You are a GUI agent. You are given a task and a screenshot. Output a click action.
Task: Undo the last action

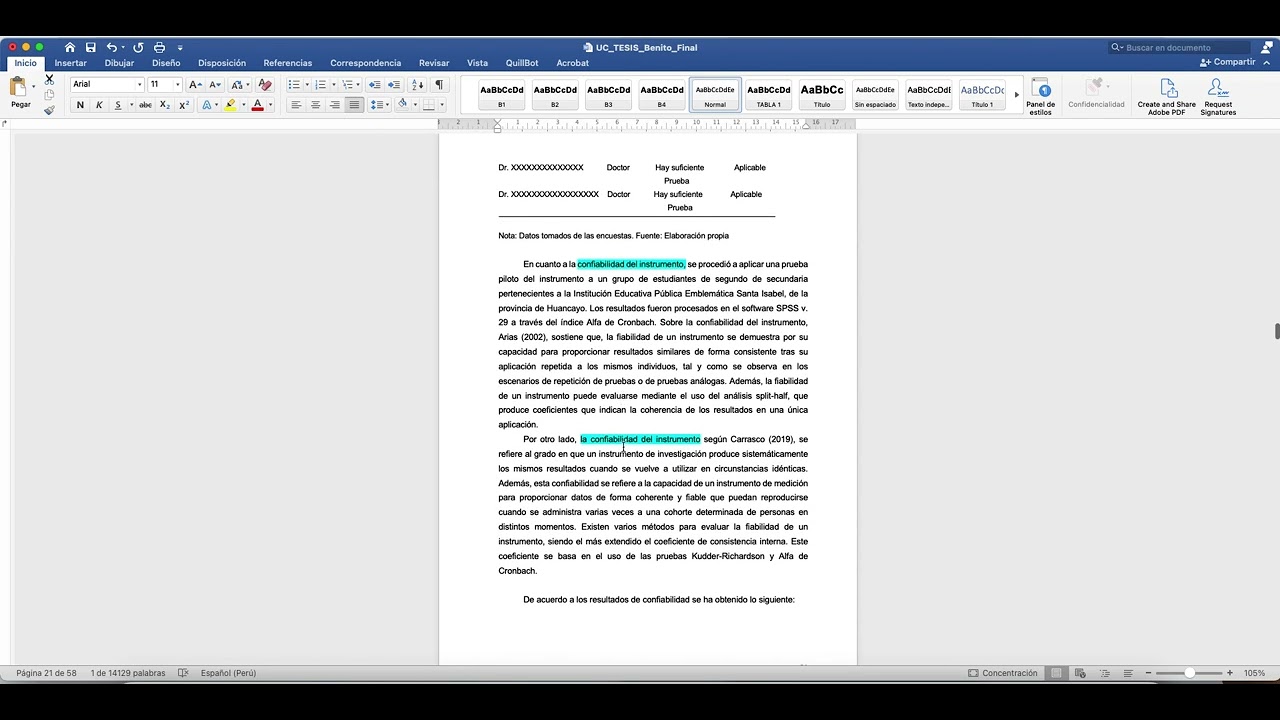[111, 47]
